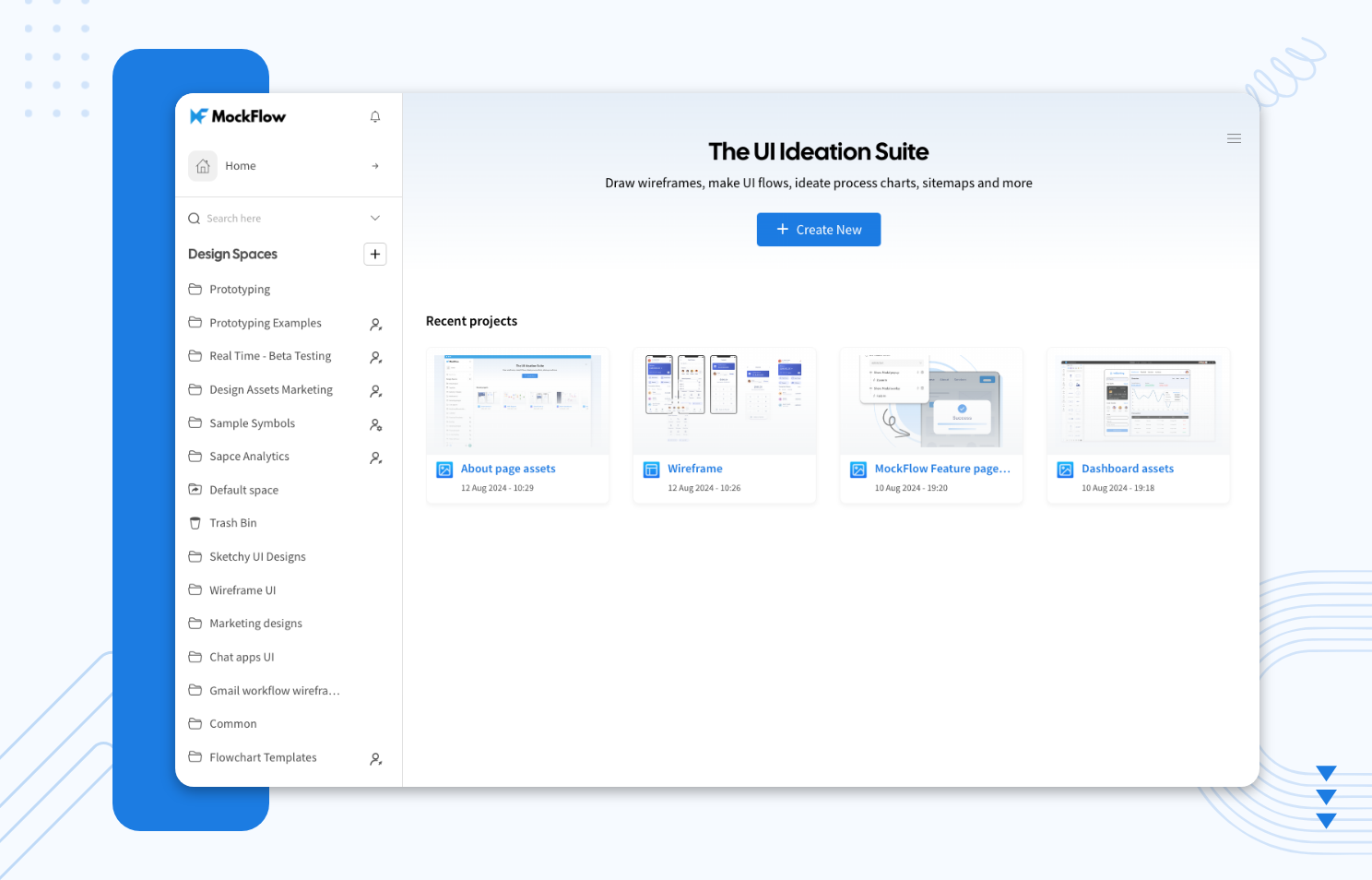Click the Design Spaces heading
The width and height of the screenshot is (1372, 880).
click(232, 254)
